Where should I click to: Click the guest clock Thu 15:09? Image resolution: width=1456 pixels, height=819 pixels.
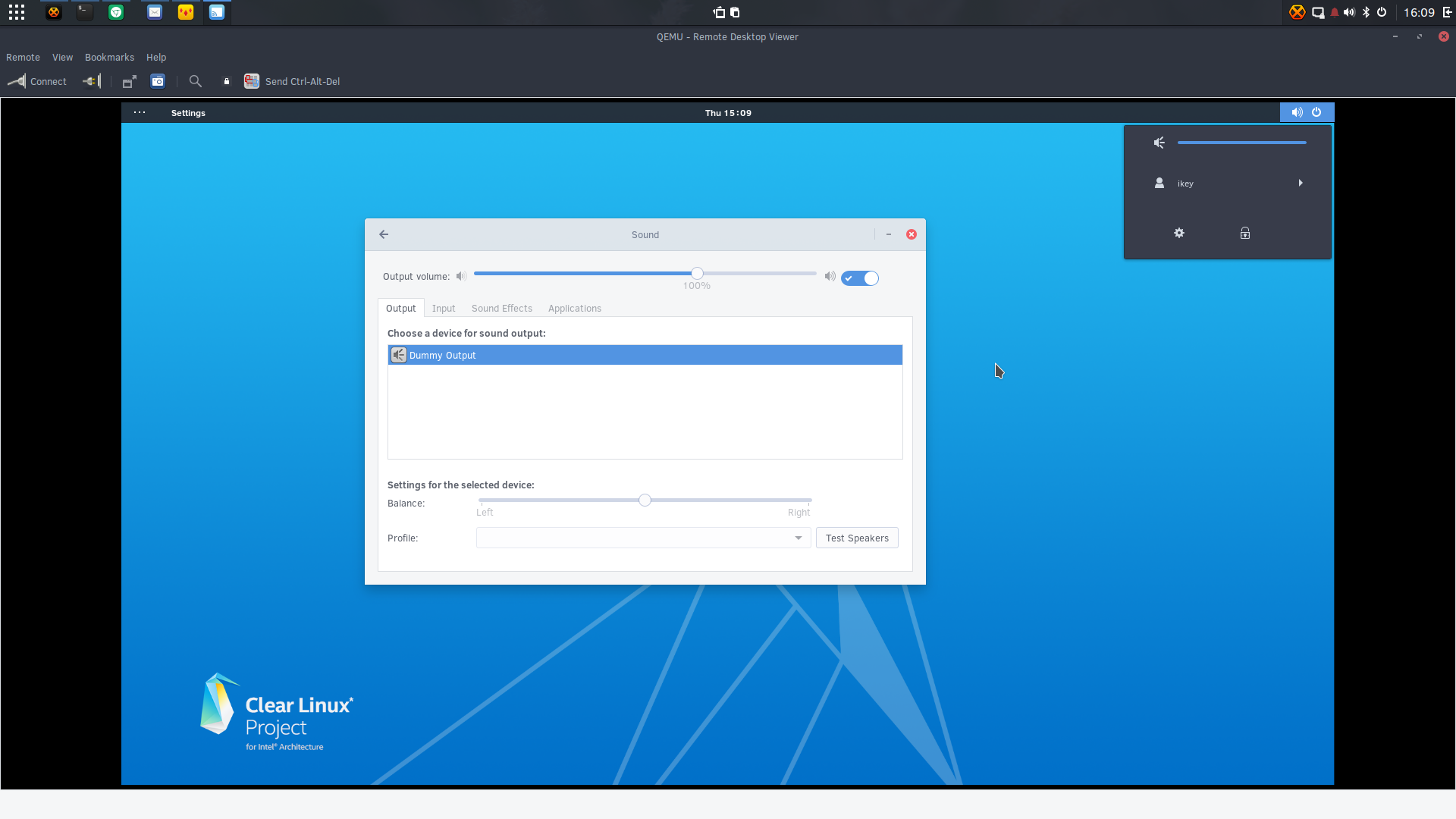click(x=728, y=113)
